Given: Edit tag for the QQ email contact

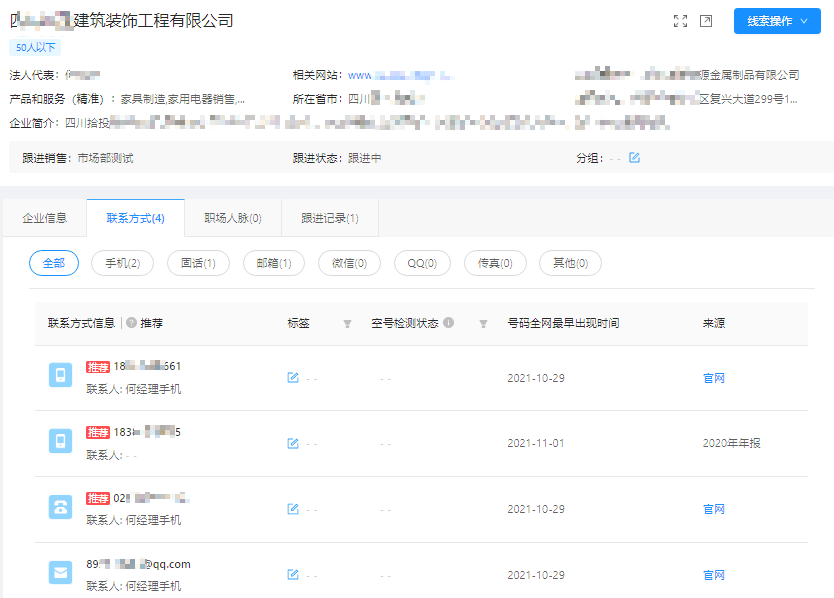Looking at the screenshot, I should click(293, 575).
